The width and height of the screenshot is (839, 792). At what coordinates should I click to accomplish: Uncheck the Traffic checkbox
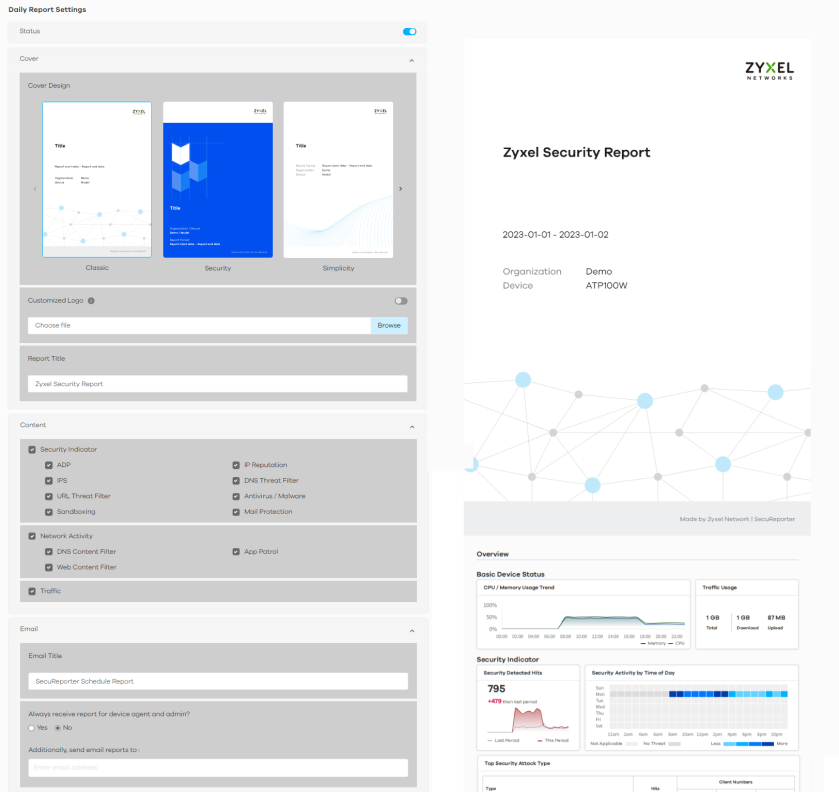pyautogui.click(x=32, y=591)
